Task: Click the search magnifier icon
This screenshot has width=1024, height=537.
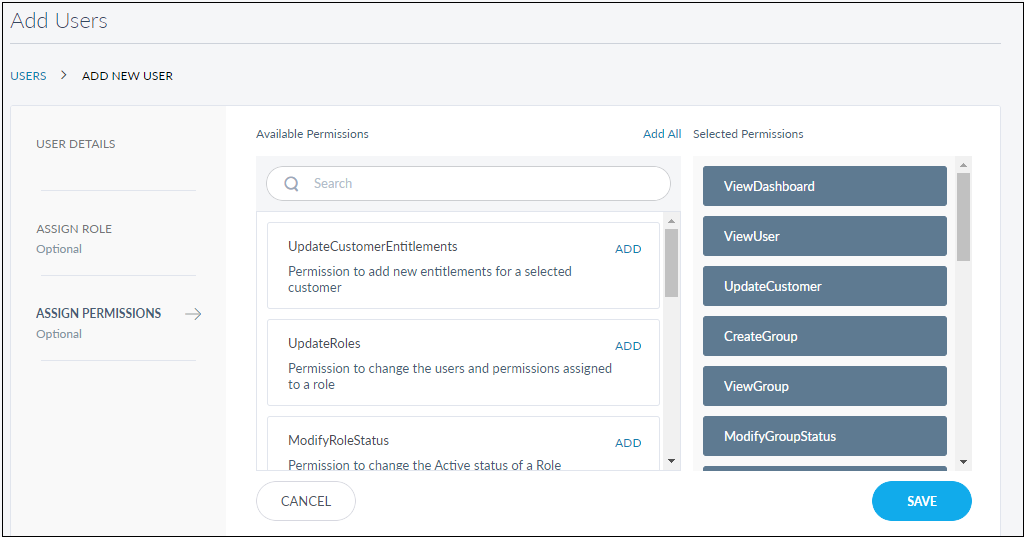Action: pos(292,184)
